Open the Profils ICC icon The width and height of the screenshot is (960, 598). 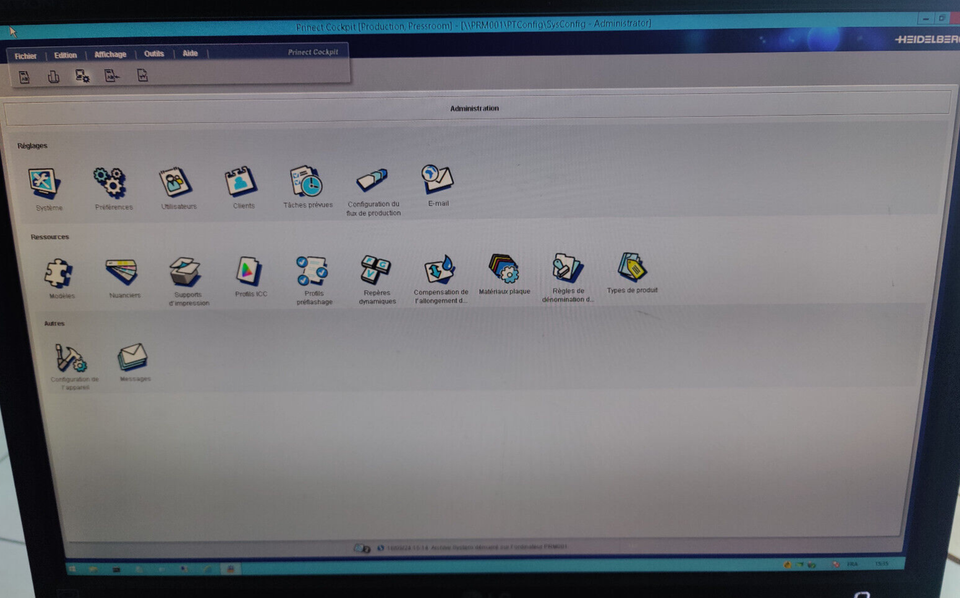tap(249, 271)
